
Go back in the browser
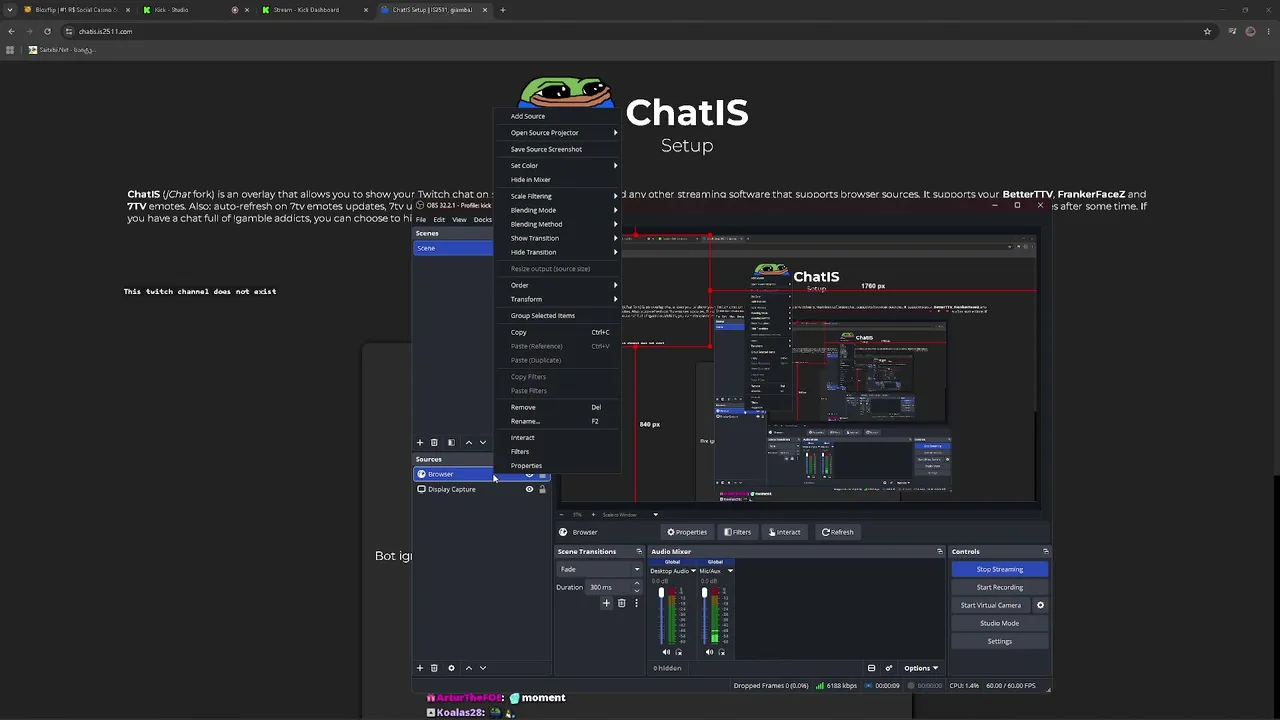(x=11, y=31)
